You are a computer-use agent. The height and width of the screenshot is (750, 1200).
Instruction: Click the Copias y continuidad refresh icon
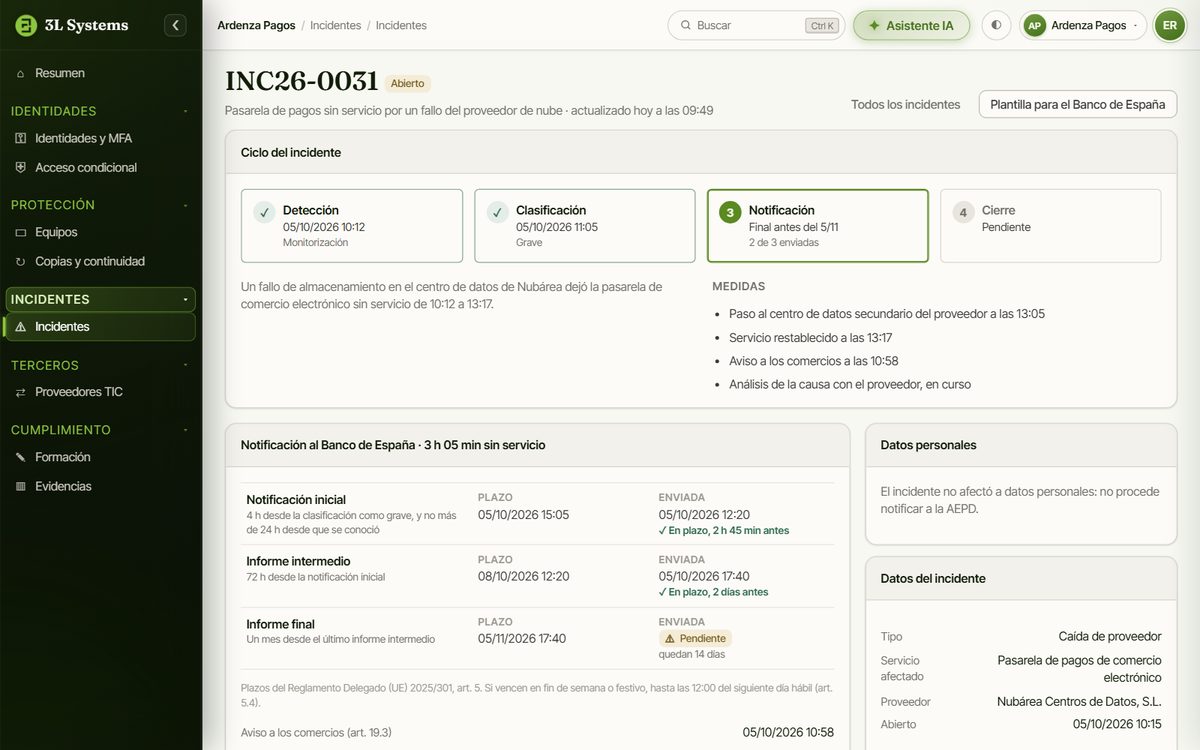(x=21, y=261)
